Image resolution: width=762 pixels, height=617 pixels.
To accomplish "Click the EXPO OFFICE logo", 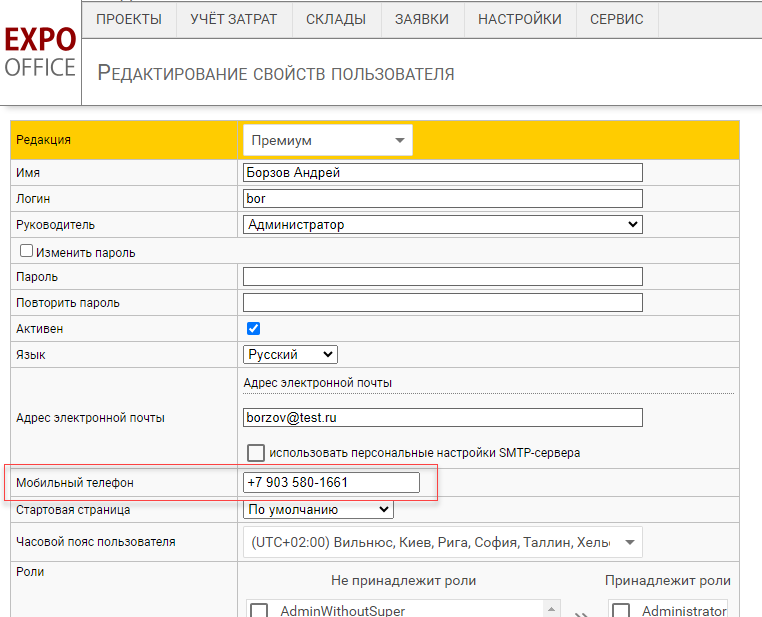I will pos(40,53).
